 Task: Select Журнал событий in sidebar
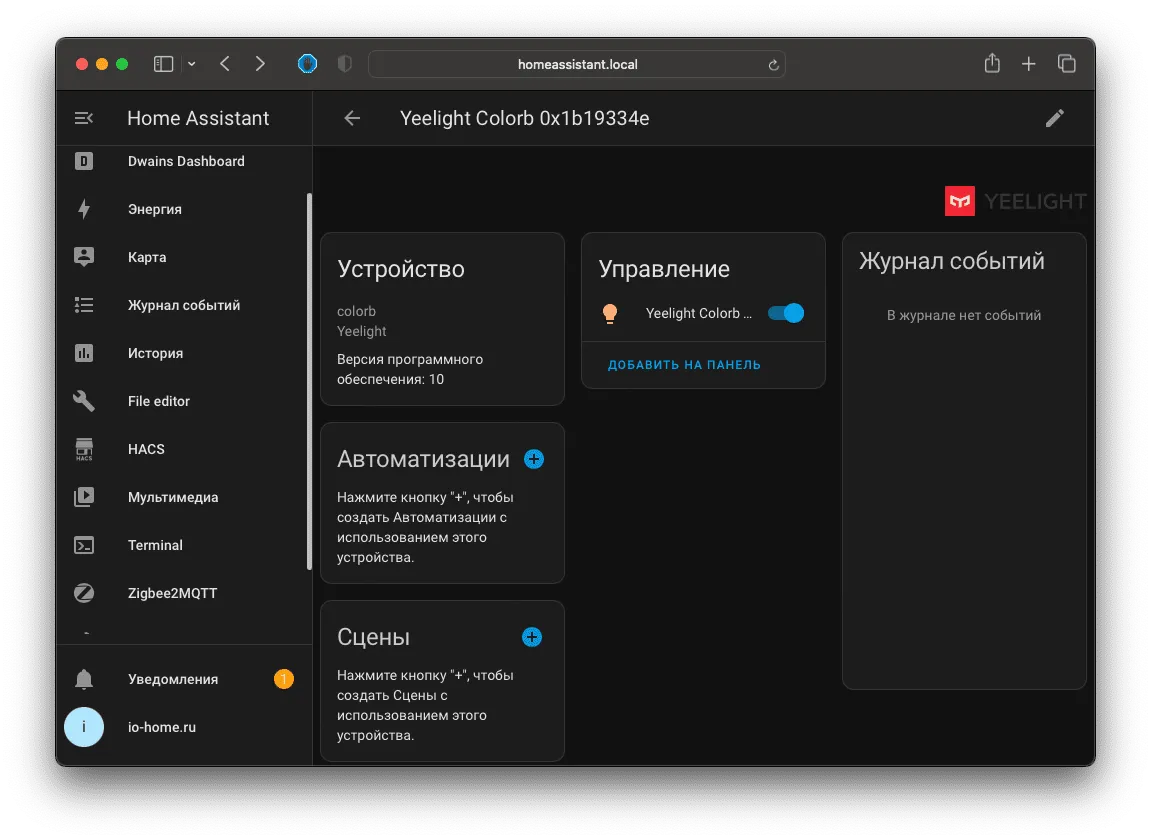click(x=183, y=305)
